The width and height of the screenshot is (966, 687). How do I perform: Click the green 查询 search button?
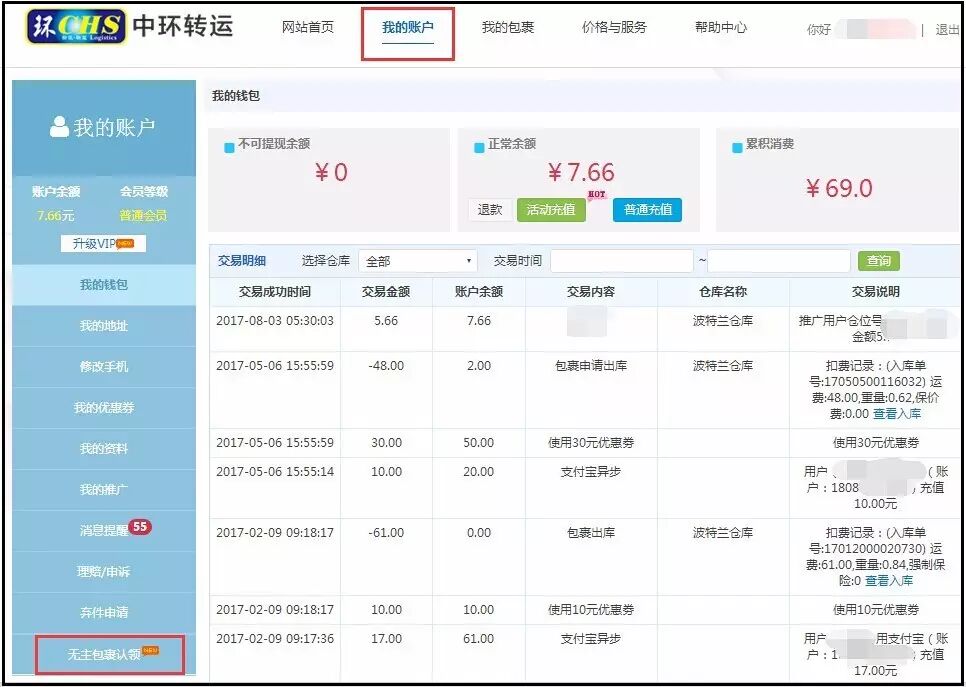click(879, 261)
